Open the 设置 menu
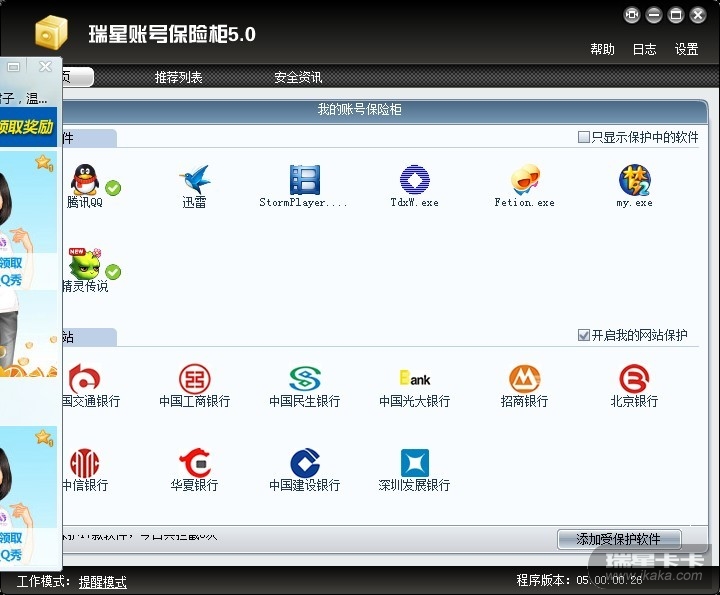The image size is (720, 595). pos(686,49)
